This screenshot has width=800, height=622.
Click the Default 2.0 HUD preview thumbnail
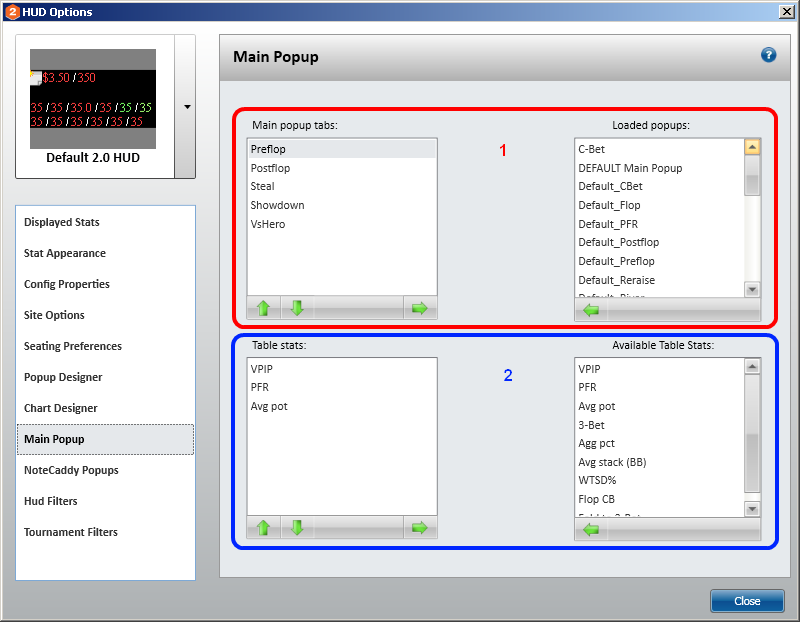point(93,99)
